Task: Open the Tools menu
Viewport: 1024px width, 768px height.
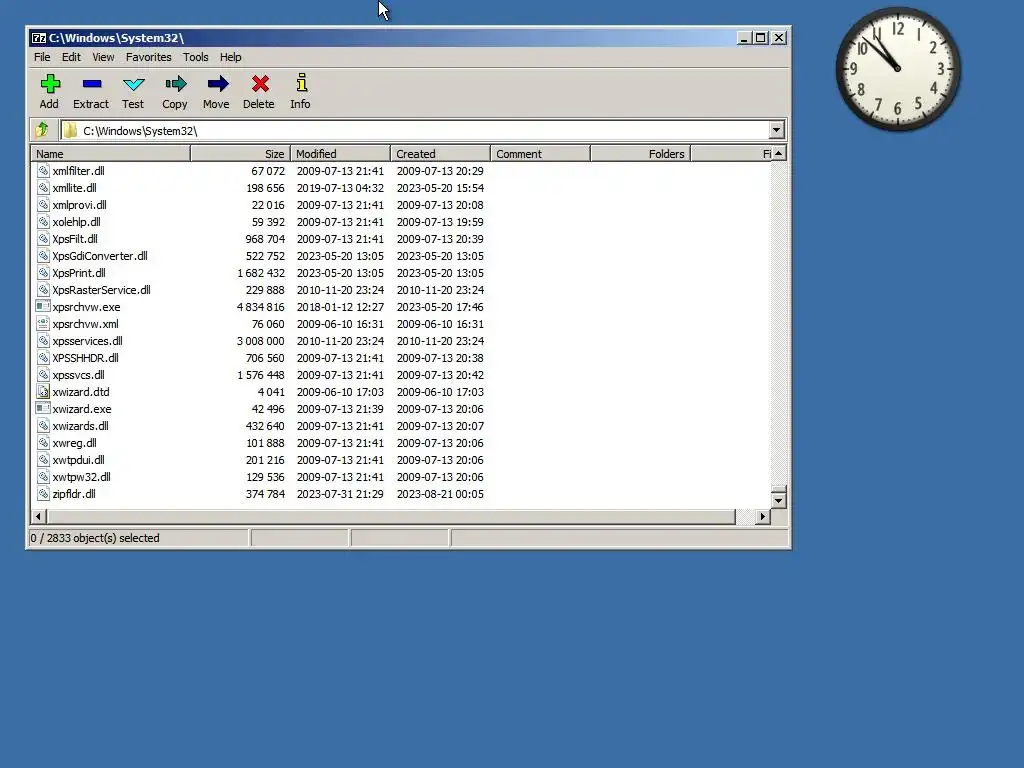Action: 195,57
